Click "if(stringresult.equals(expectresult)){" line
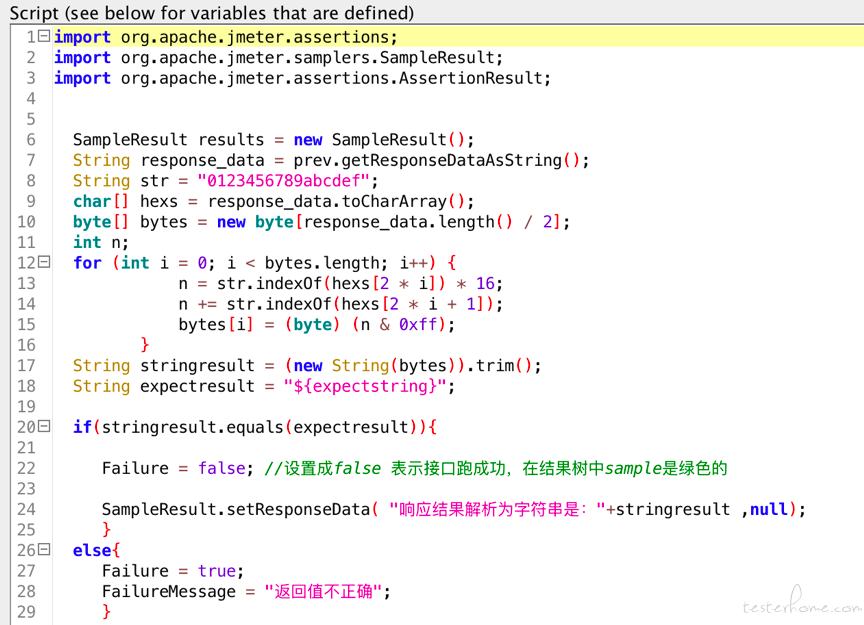This screenshot has width=864, height=625. click(x=255, y=427)
